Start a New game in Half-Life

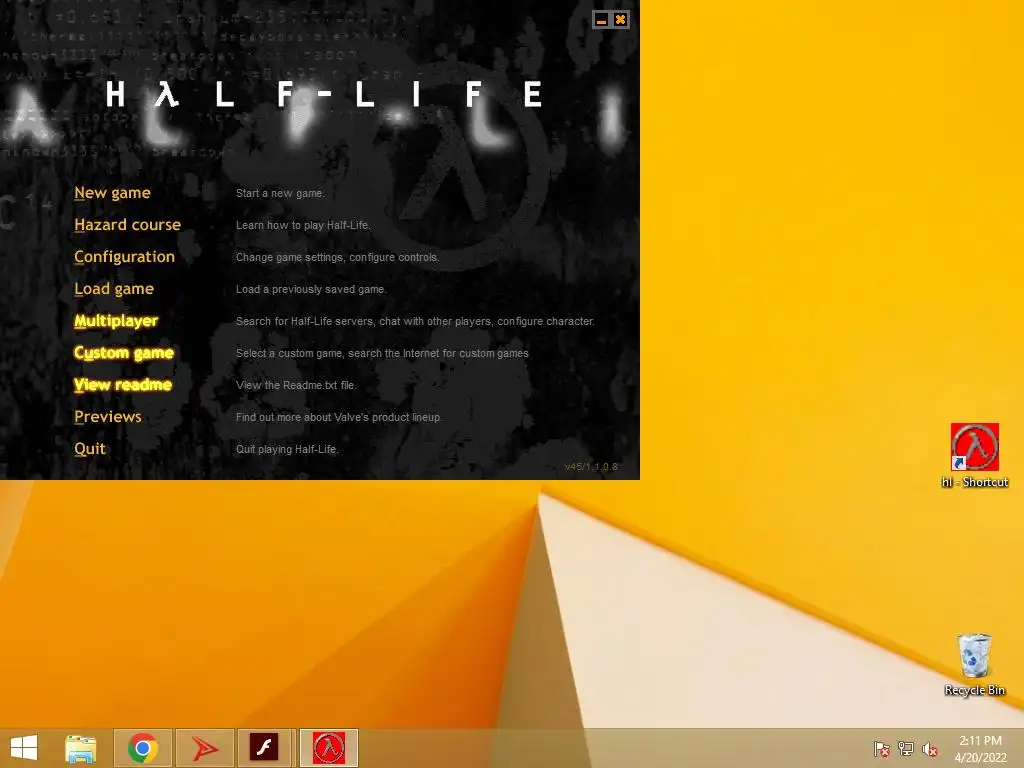(x=112, y=193)
